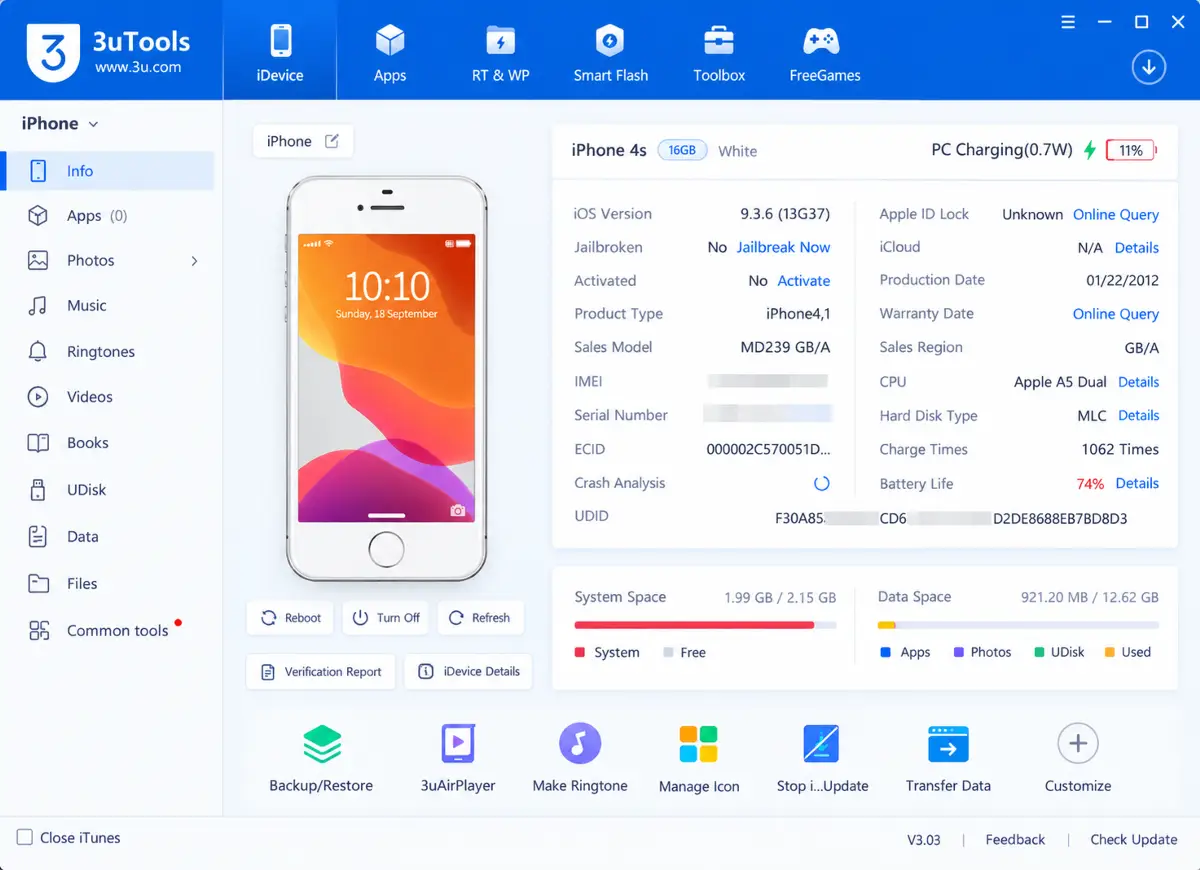Click the green charging bolt icon
The image size is (1200, 870).
pyautogui.click(x=1091, y=150)
